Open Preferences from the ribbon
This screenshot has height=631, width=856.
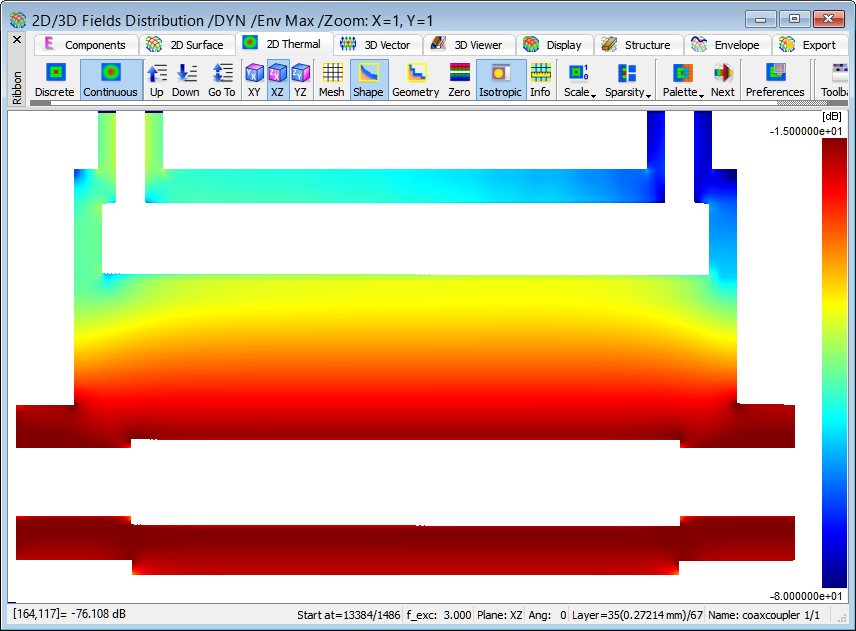pyautogui.click(x=774, y=80)
